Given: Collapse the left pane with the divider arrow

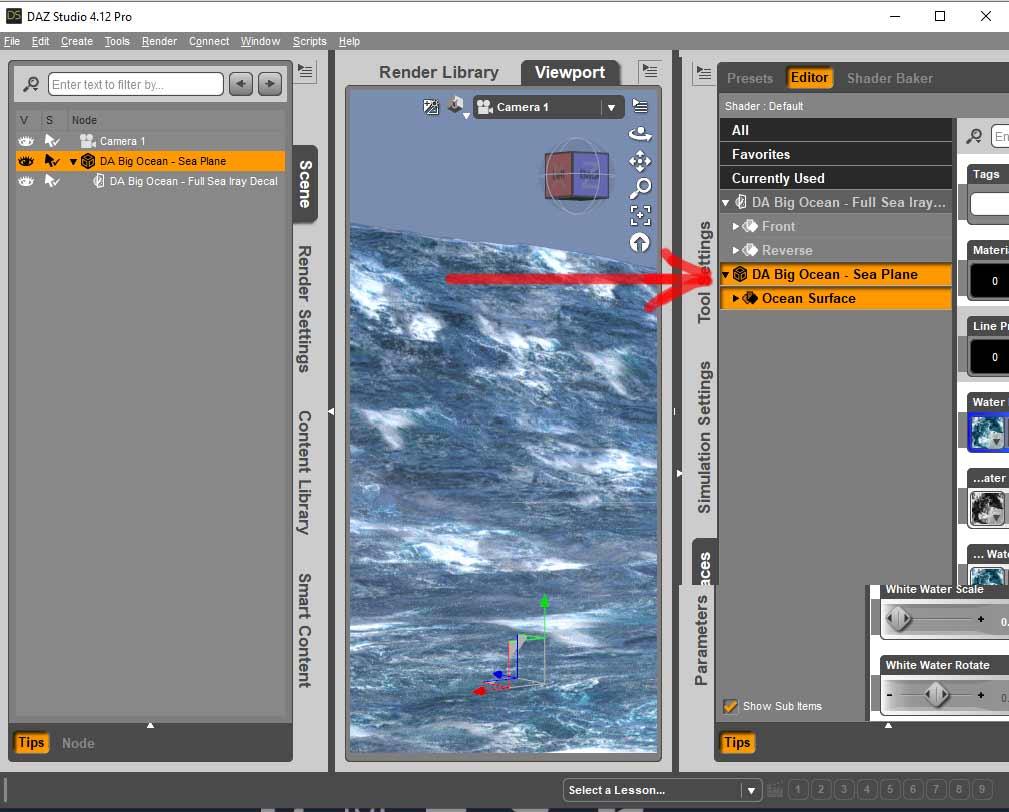Looking at the screenshot, I should point(331,411).
